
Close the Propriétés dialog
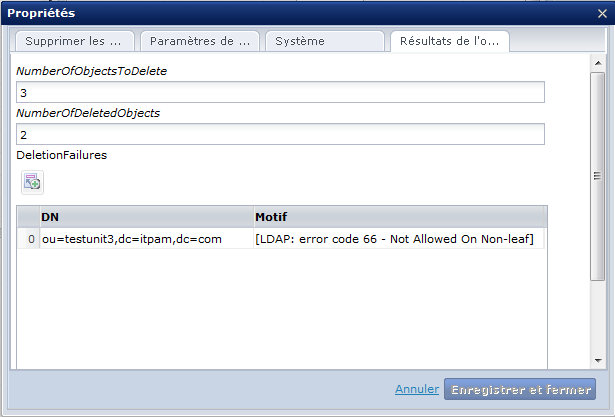(x=602, y=13)
